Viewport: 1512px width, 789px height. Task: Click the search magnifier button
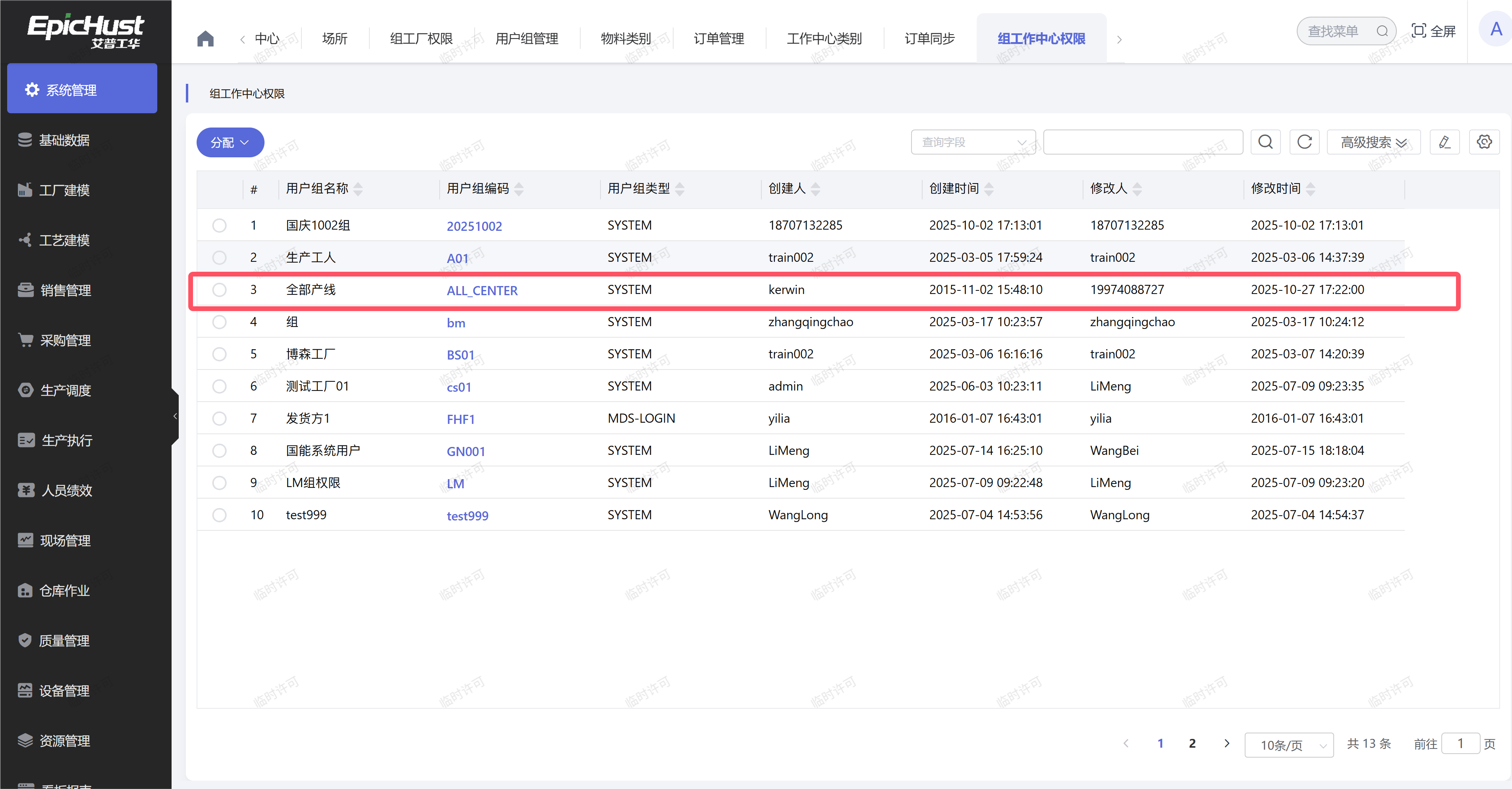point(1265,142)
